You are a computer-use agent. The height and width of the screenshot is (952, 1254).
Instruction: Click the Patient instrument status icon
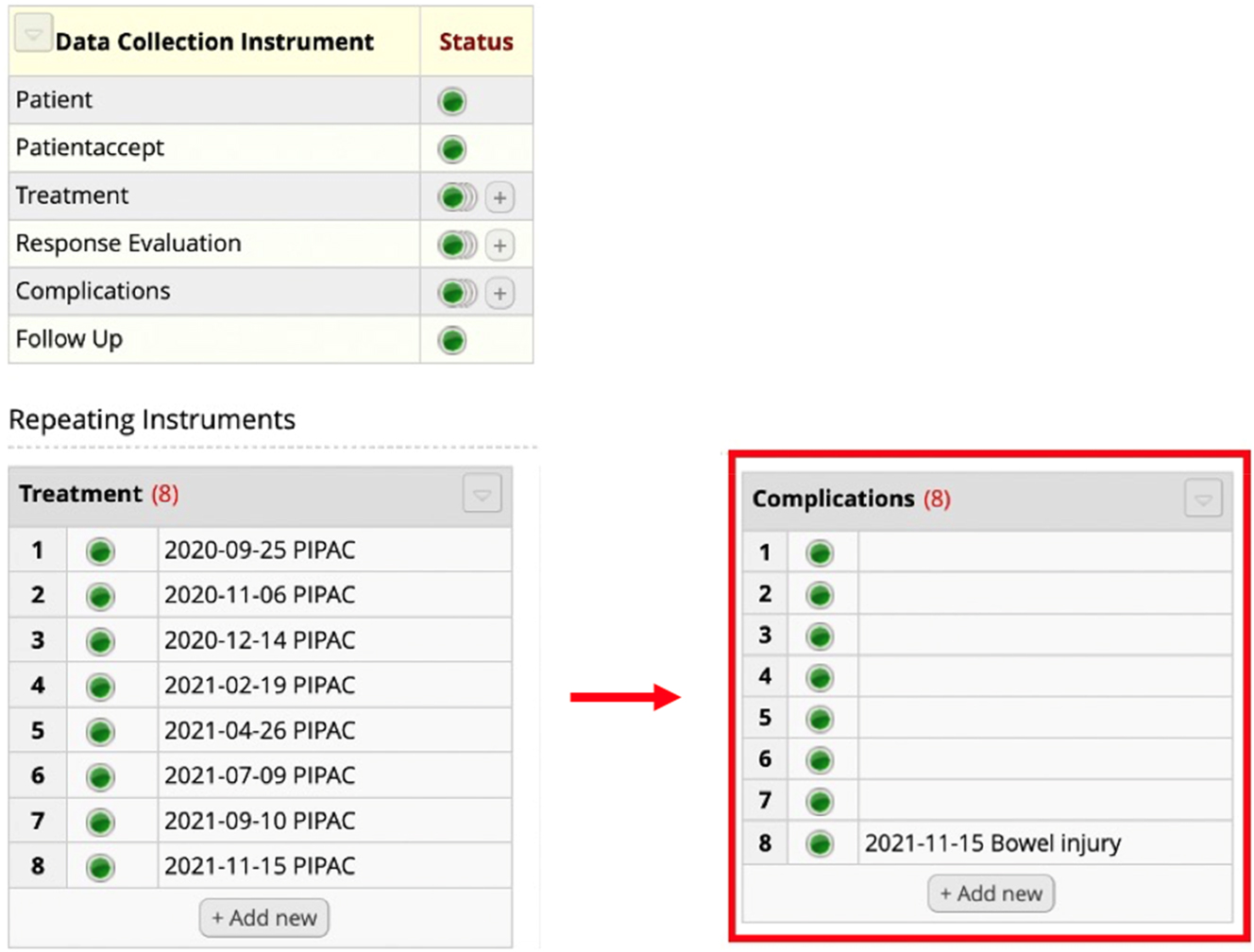pos(451,100)
